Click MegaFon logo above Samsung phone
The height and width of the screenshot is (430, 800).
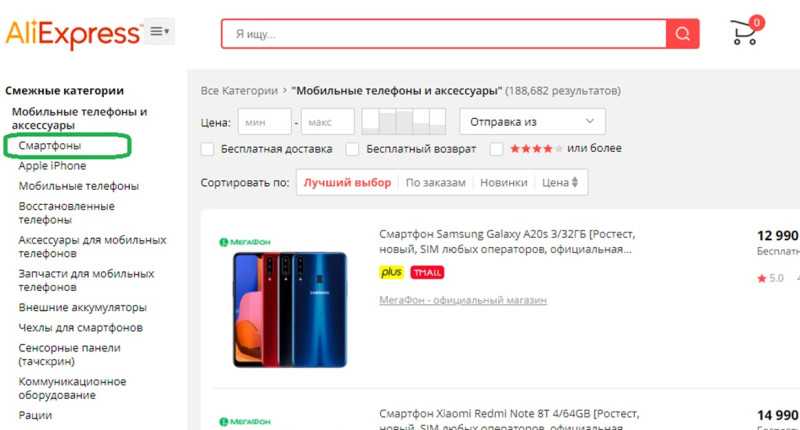(245, 242)
